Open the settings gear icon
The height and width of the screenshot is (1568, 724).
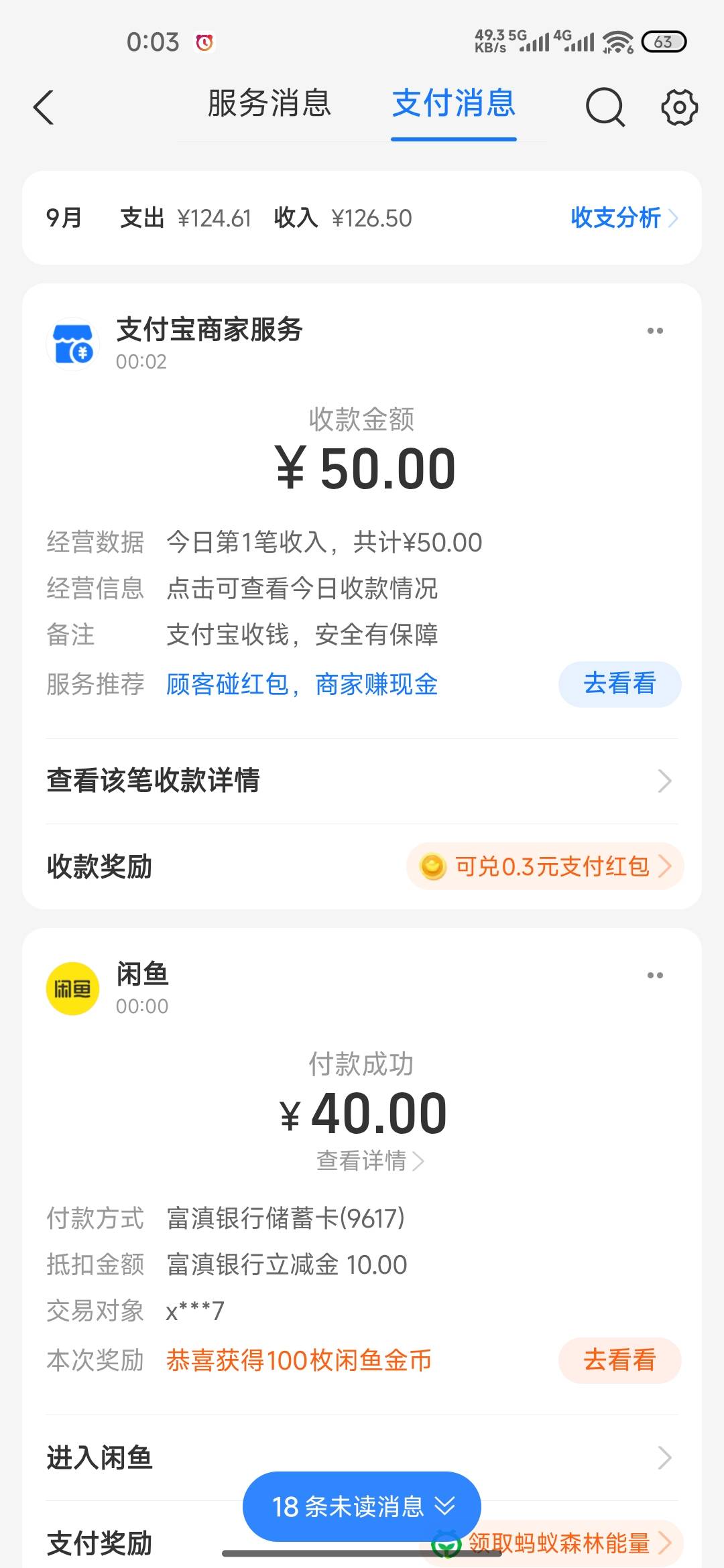pos(679,107)
